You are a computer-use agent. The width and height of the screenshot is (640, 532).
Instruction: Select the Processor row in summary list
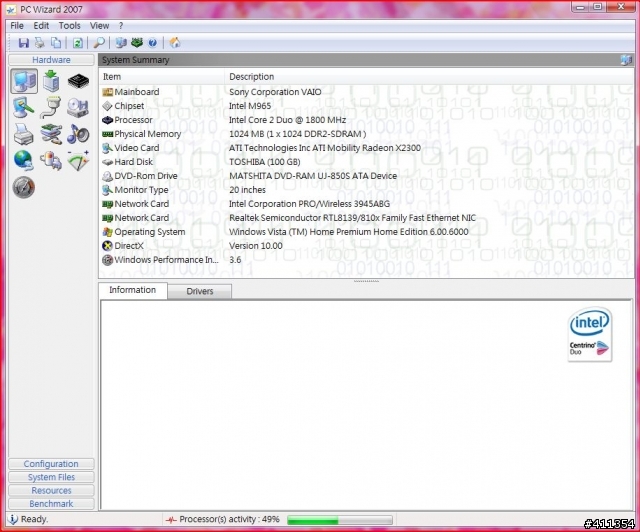pyautogui.click(x=366, y=120)
